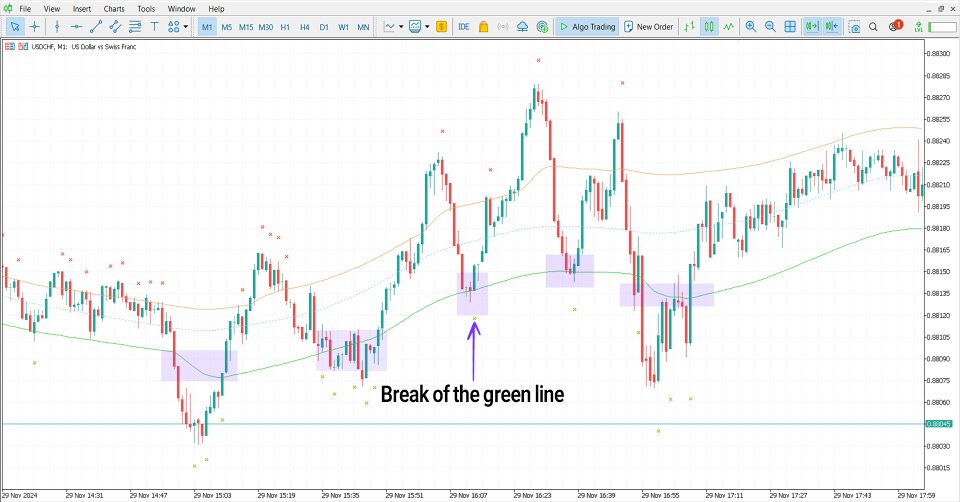Image resolution: width=960 pixels, height=502 pixels.
Task: Activate the crosshair tool
Action: click(35, 27)
